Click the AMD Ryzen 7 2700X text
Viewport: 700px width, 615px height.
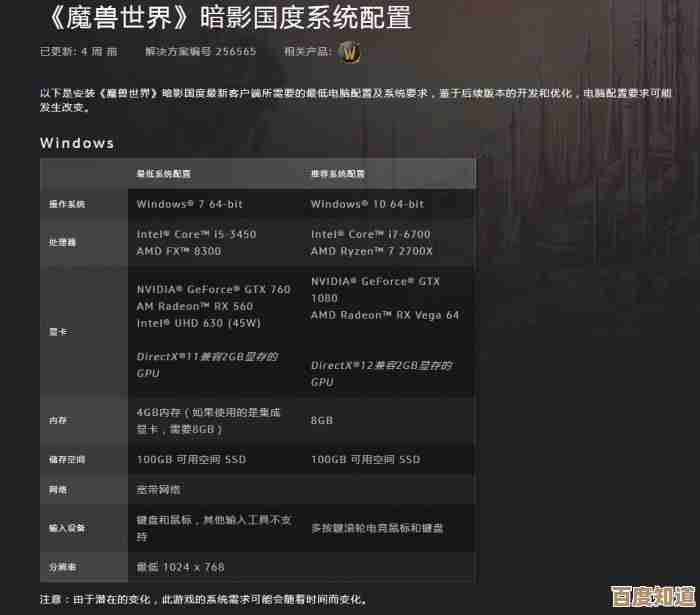[x=371, y=251]
